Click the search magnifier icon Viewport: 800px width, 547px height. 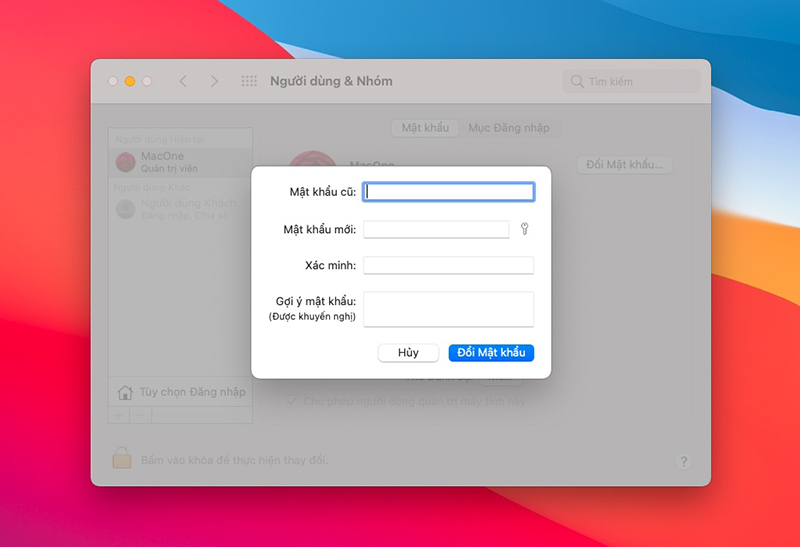click(x=577, y=81)
